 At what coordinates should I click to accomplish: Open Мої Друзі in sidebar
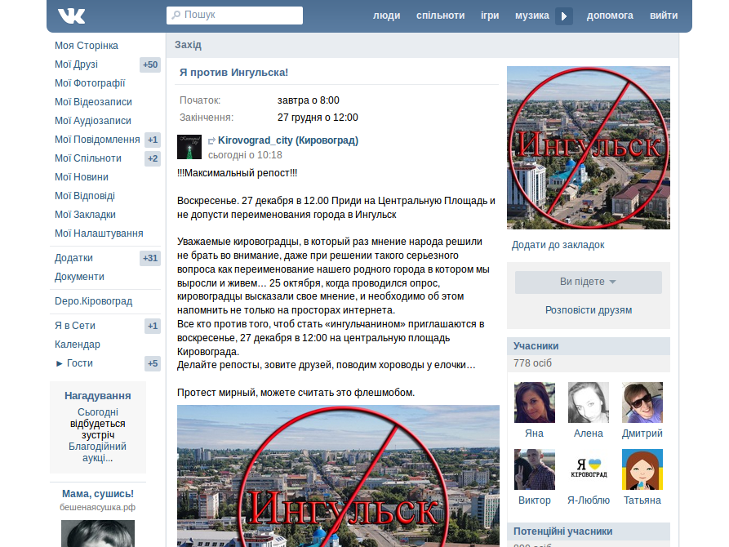pyautogui.click(x=76, y=65)
